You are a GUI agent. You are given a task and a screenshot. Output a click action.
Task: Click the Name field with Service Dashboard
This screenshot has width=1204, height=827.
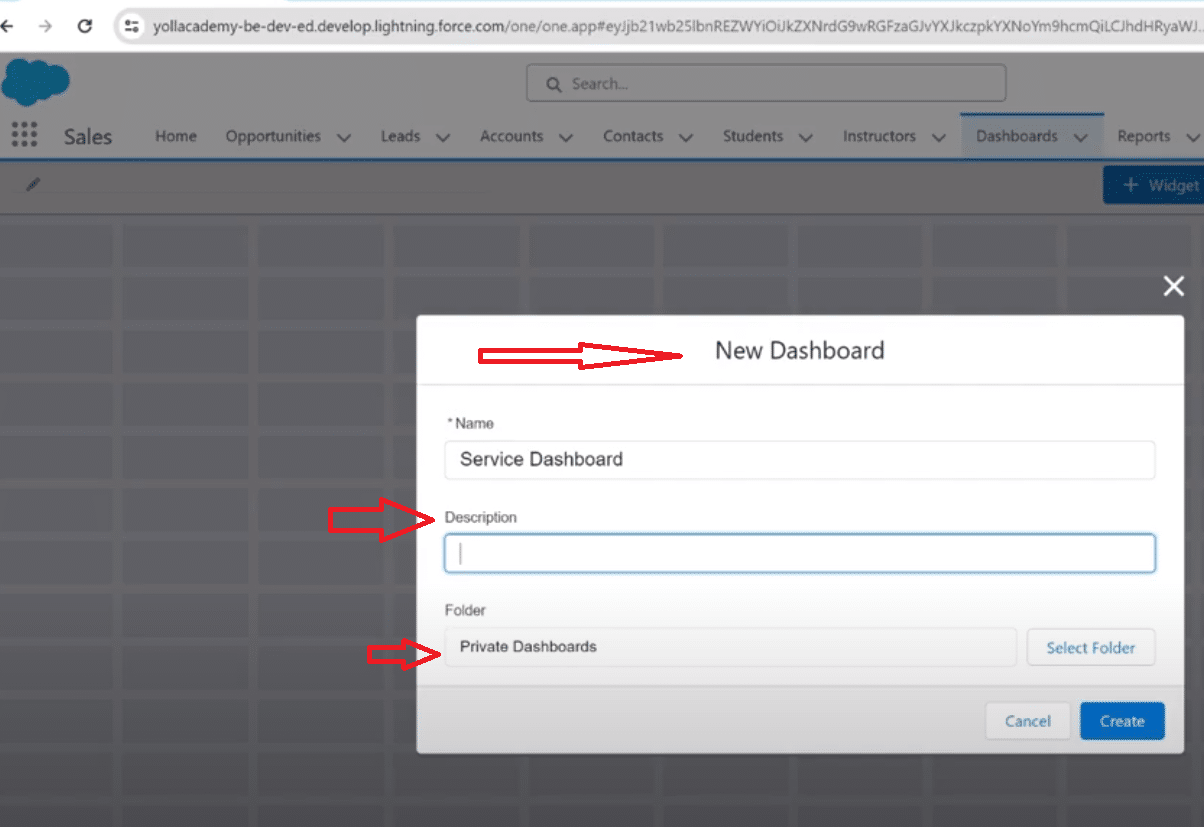(800, 460)
